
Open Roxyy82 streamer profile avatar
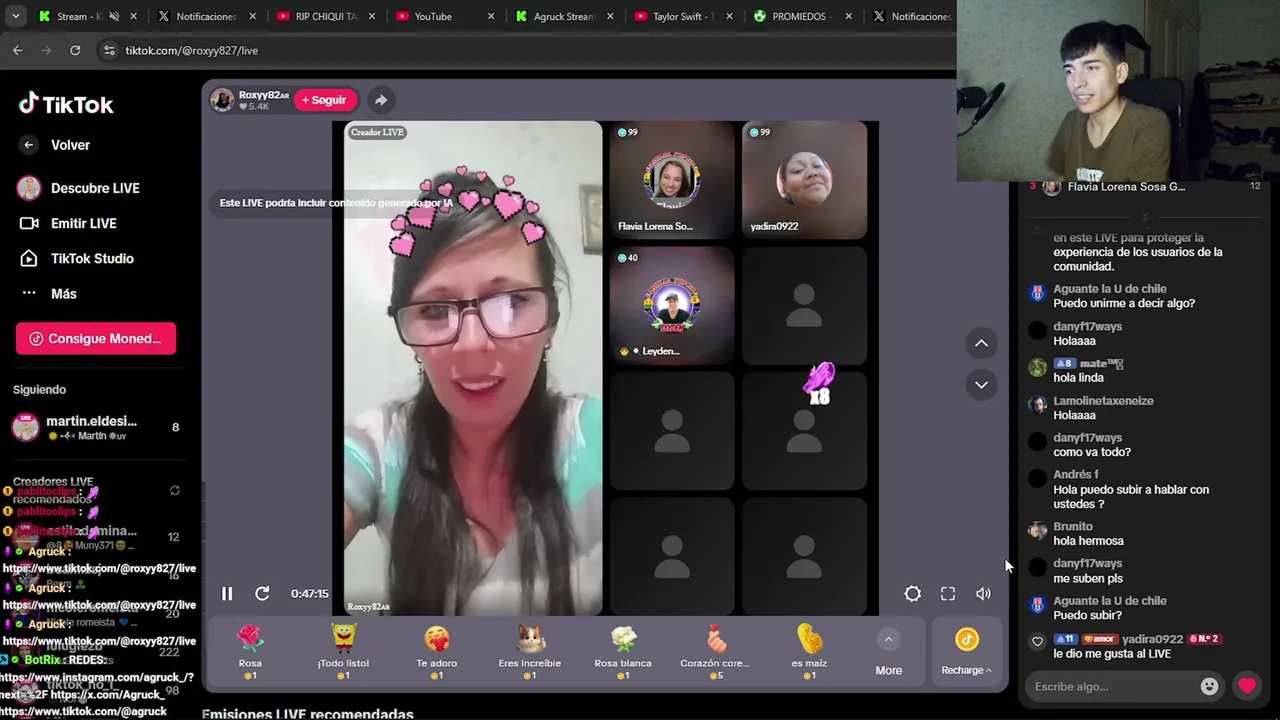tap(222, 100)
